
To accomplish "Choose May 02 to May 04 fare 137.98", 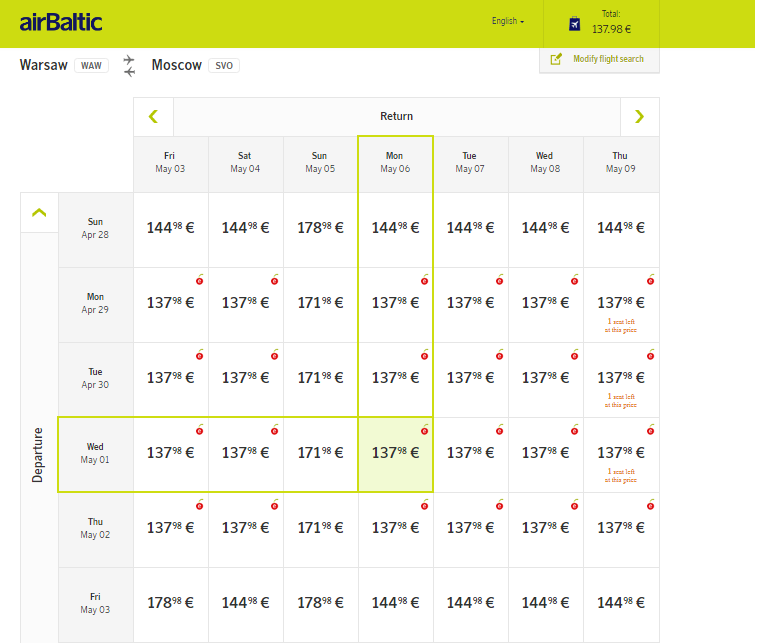I will click(x=246, y=529).
